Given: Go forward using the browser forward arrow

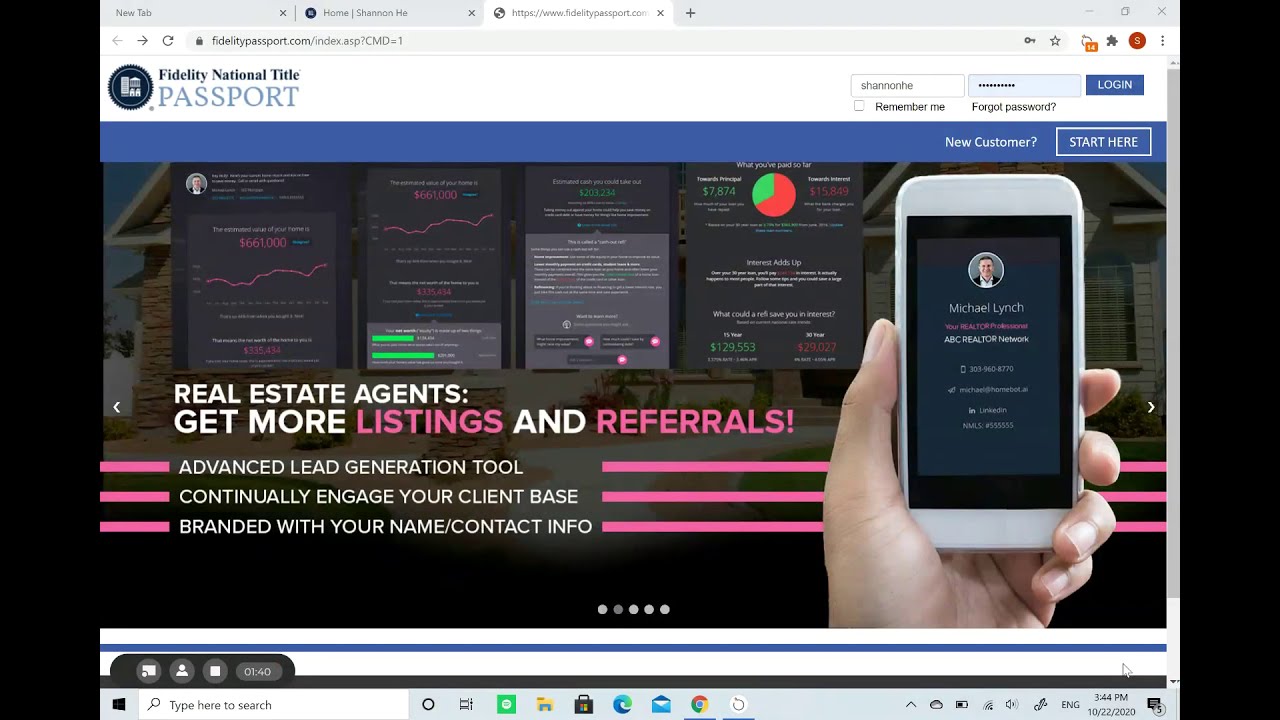Looking at the screenshot, I should (x=142, y=41).
